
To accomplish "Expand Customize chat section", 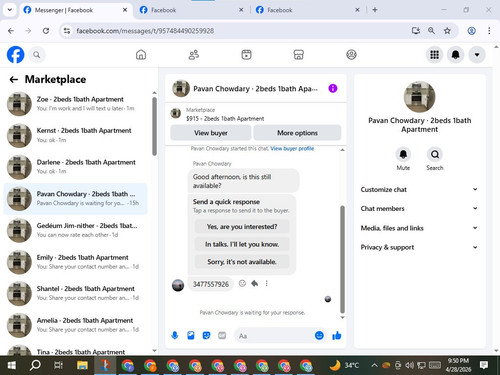I will click(419, 189).
